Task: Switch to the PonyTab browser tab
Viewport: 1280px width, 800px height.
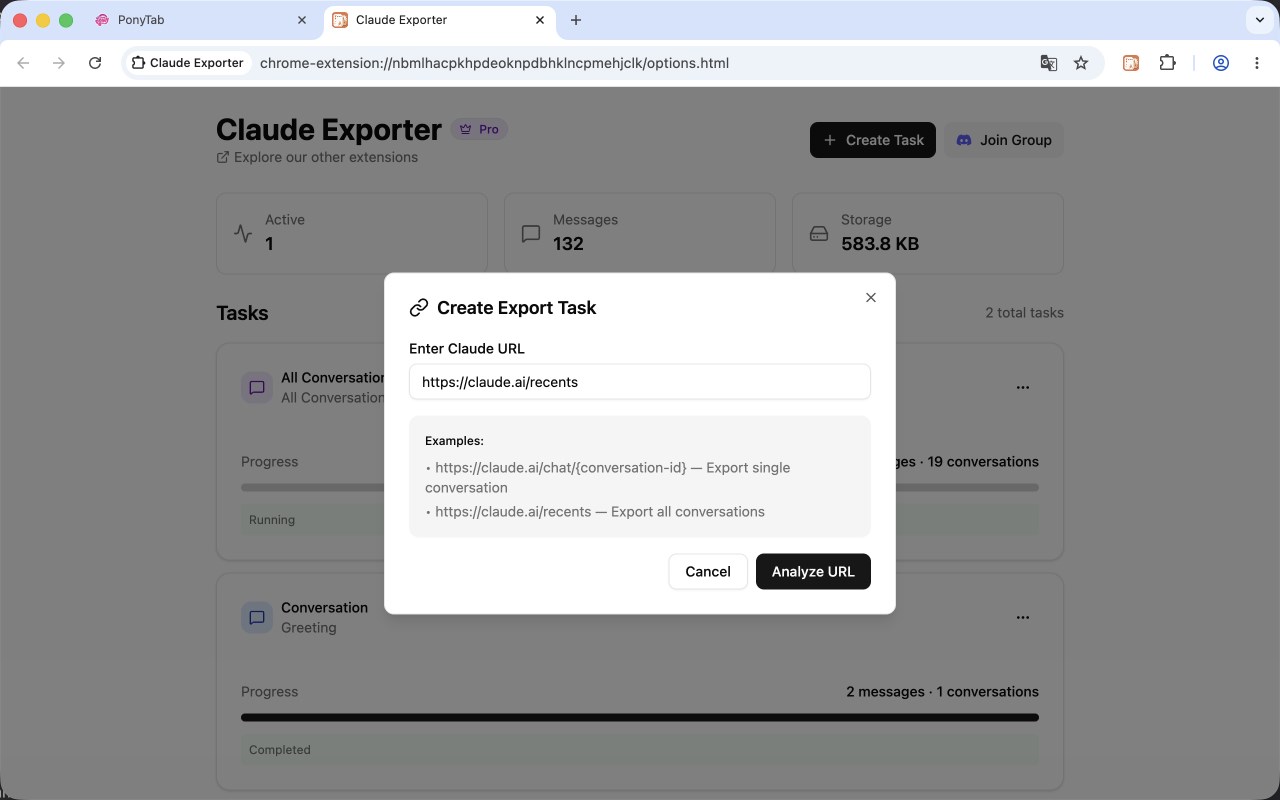Action: (x=200, y=20)
